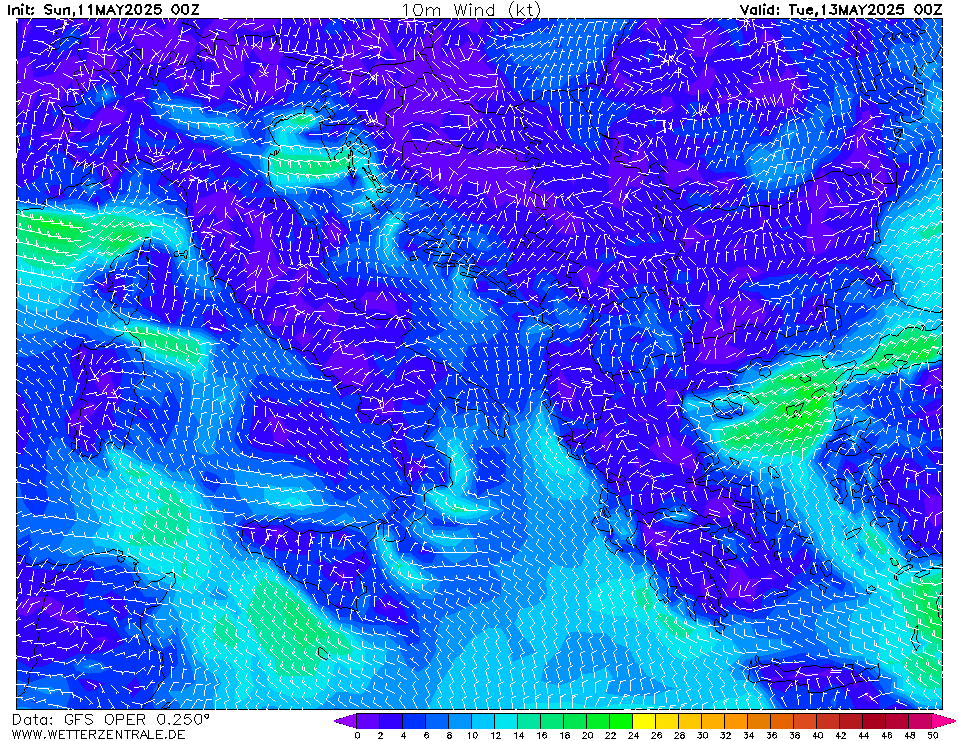Click the 'Valid: Tue,13MAY2025 00Z' text
Image resolution: width=959 pixels, height=741 pixels.
click(841, 9)
